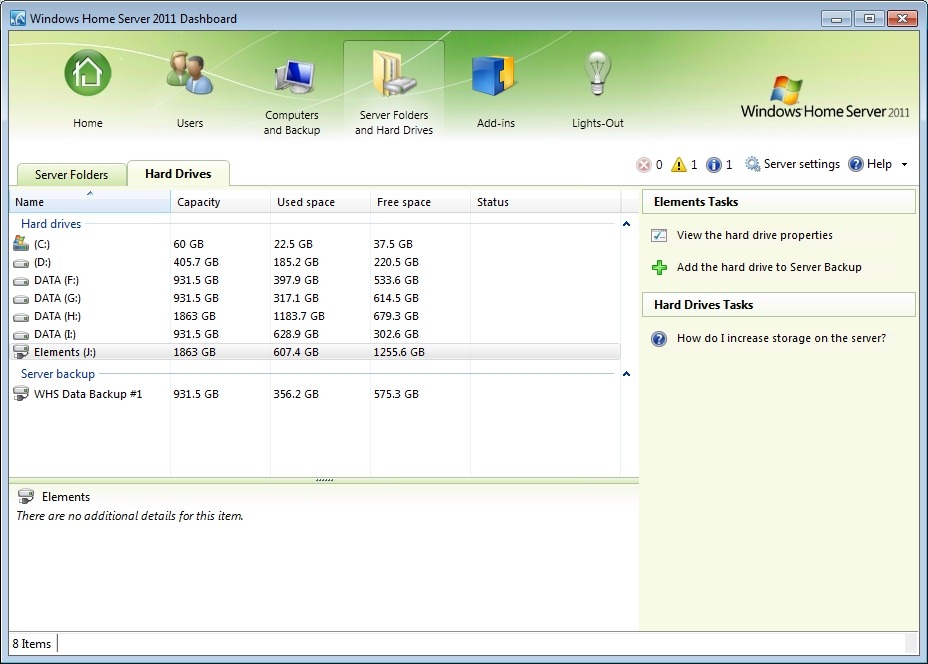
Task: Switch to the Server Folders tab
Action: (71, 175)
